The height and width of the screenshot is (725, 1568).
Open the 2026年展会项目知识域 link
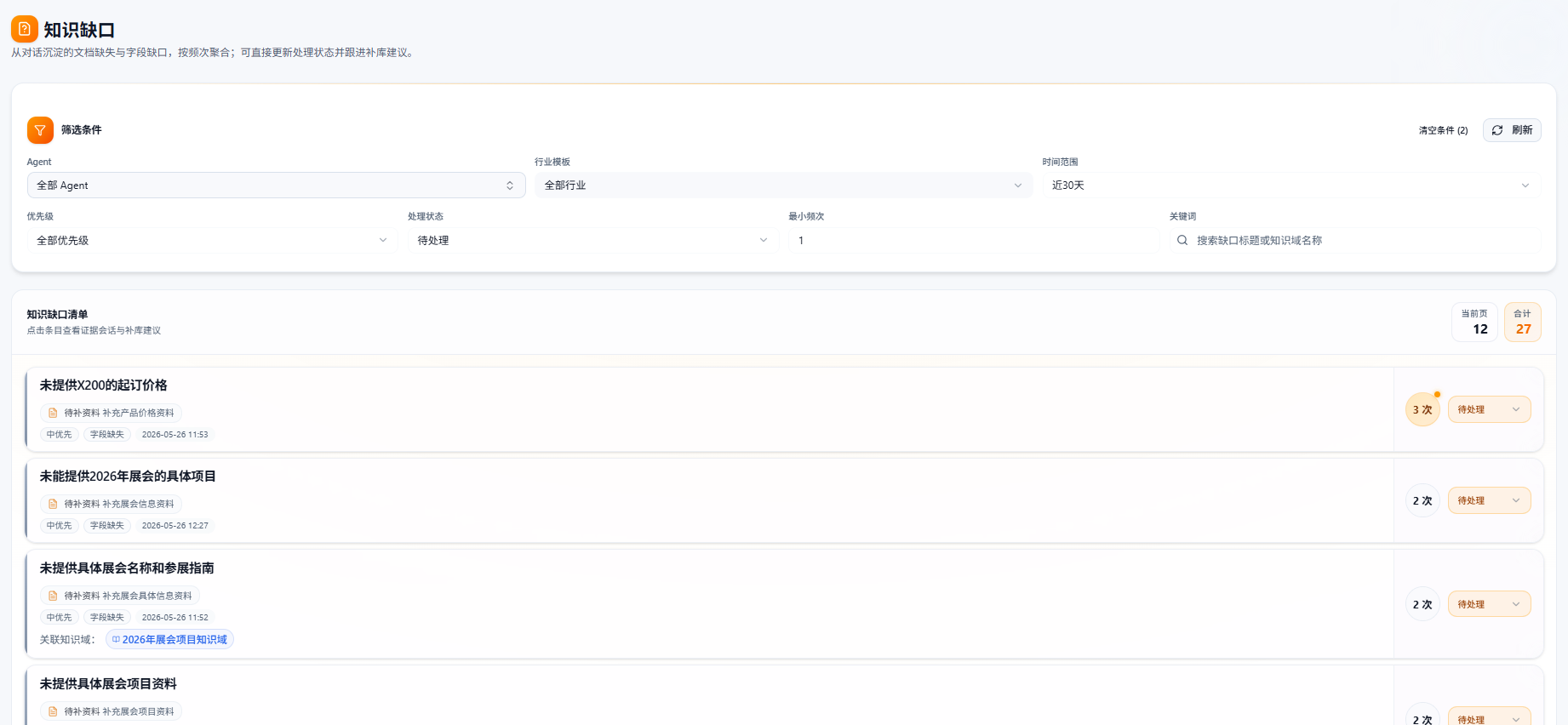(x=169, y=639)
